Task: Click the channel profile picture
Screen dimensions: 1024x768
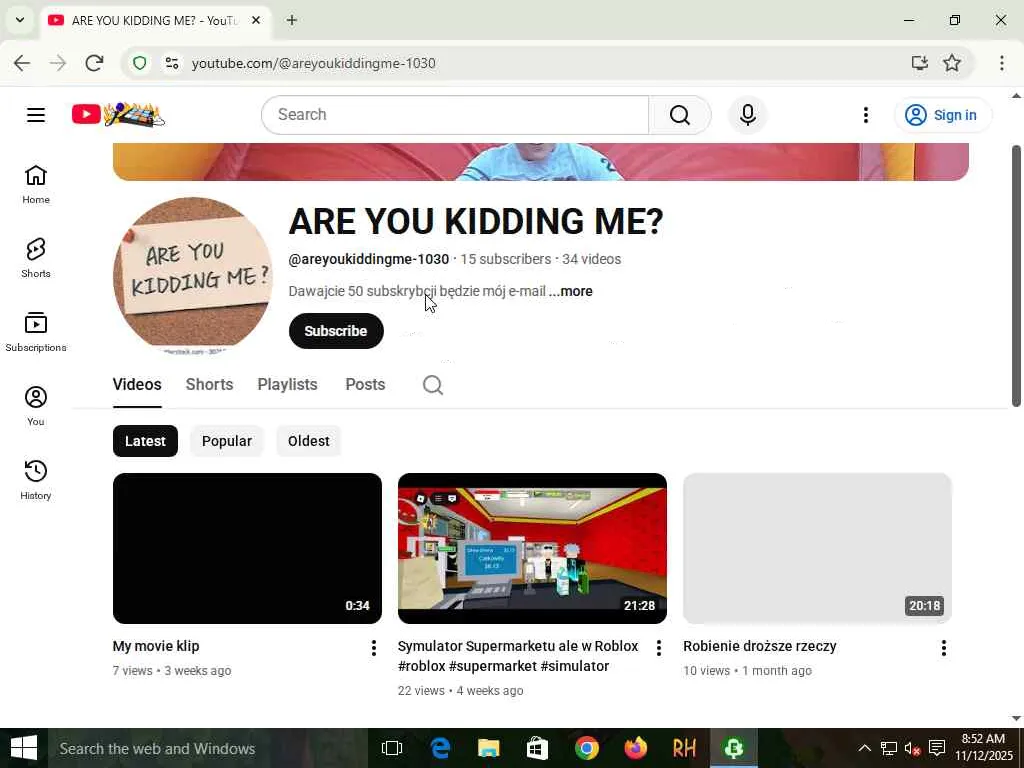Action: tap(193, 276)
